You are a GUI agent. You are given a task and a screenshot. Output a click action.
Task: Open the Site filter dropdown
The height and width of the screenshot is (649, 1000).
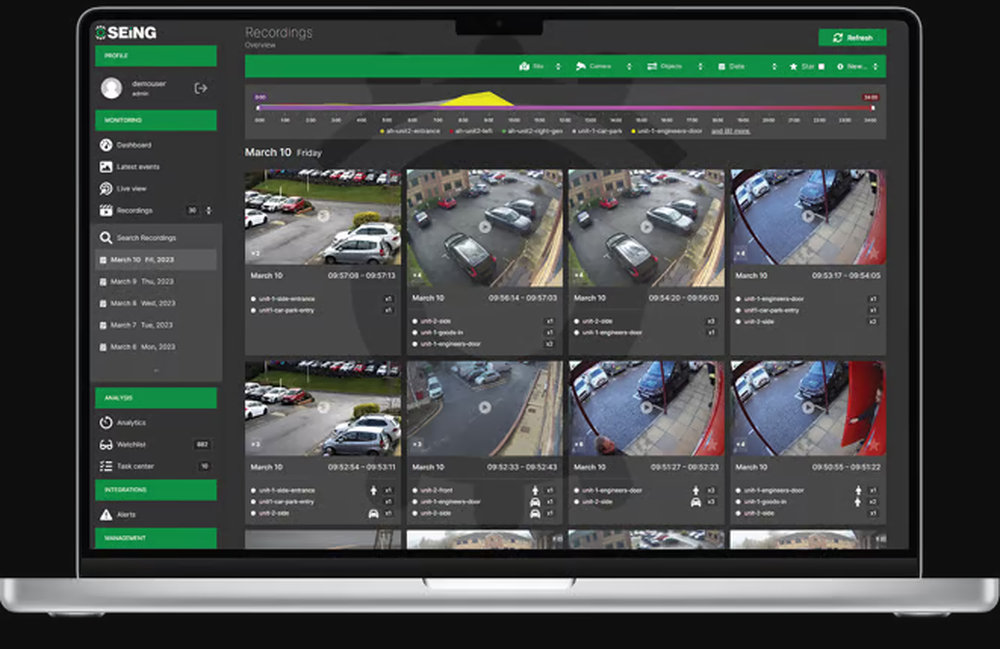(540, 66)
